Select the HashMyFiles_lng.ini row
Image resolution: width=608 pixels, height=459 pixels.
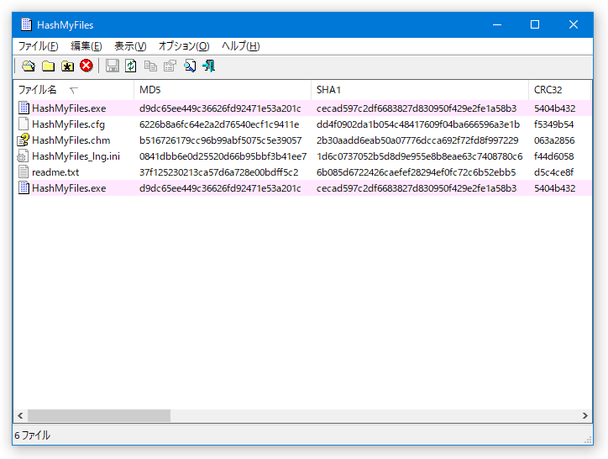[x=302, y=156]
